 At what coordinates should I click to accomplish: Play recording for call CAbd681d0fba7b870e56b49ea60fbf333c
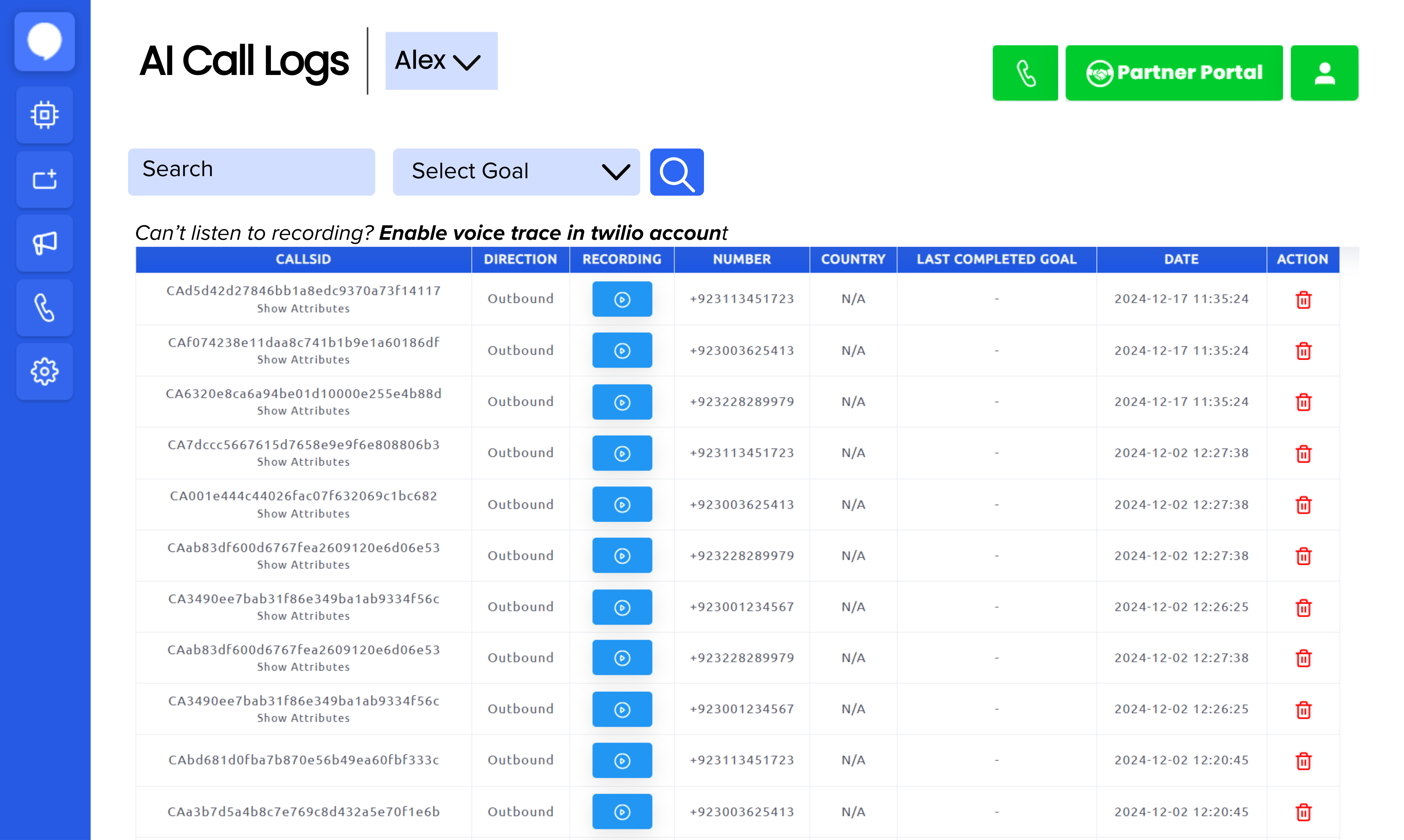point(622,760)
